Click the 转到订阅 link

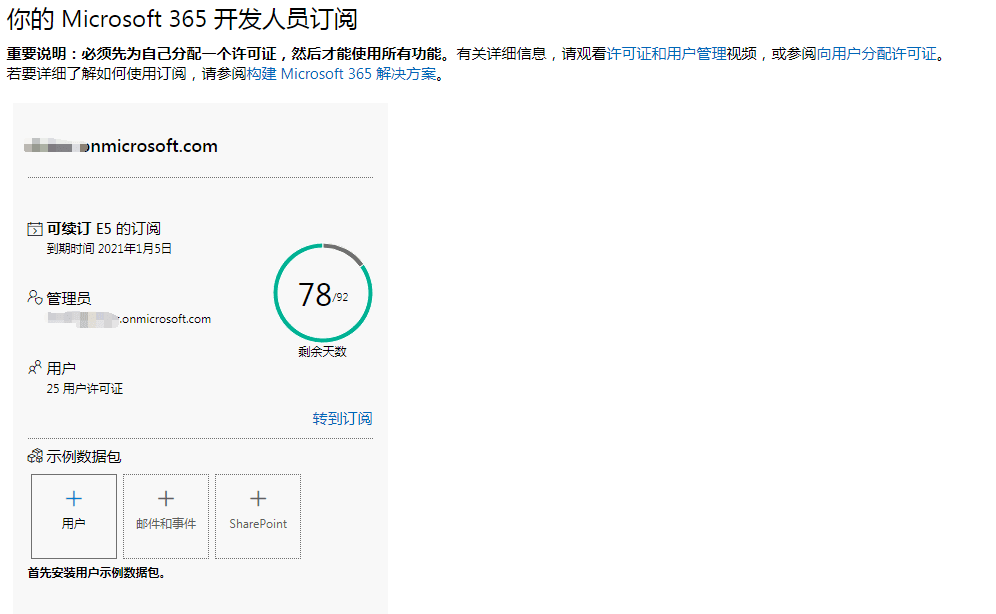coord(342,418)
